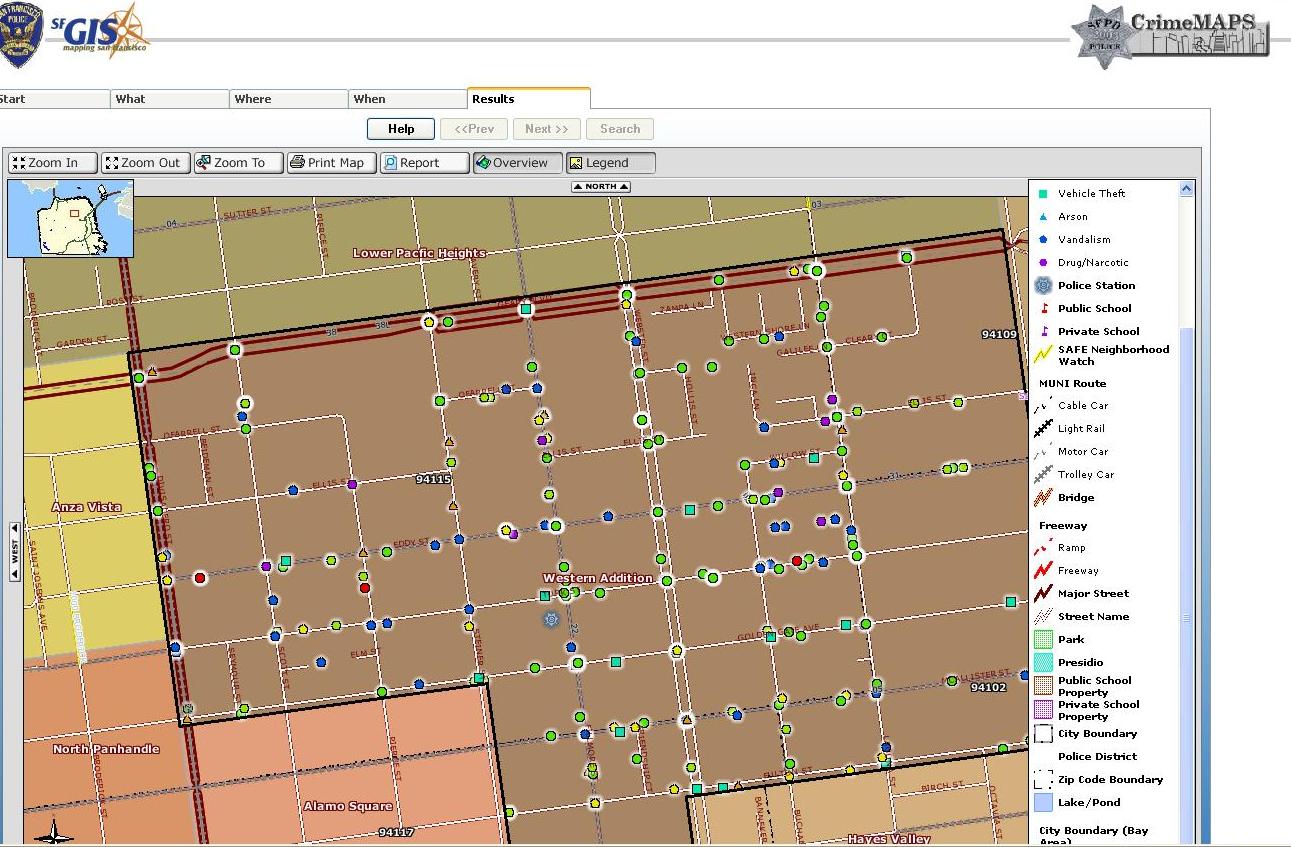Click the 94115 zip code label
1291x847 pixels.
click(433, 480)
